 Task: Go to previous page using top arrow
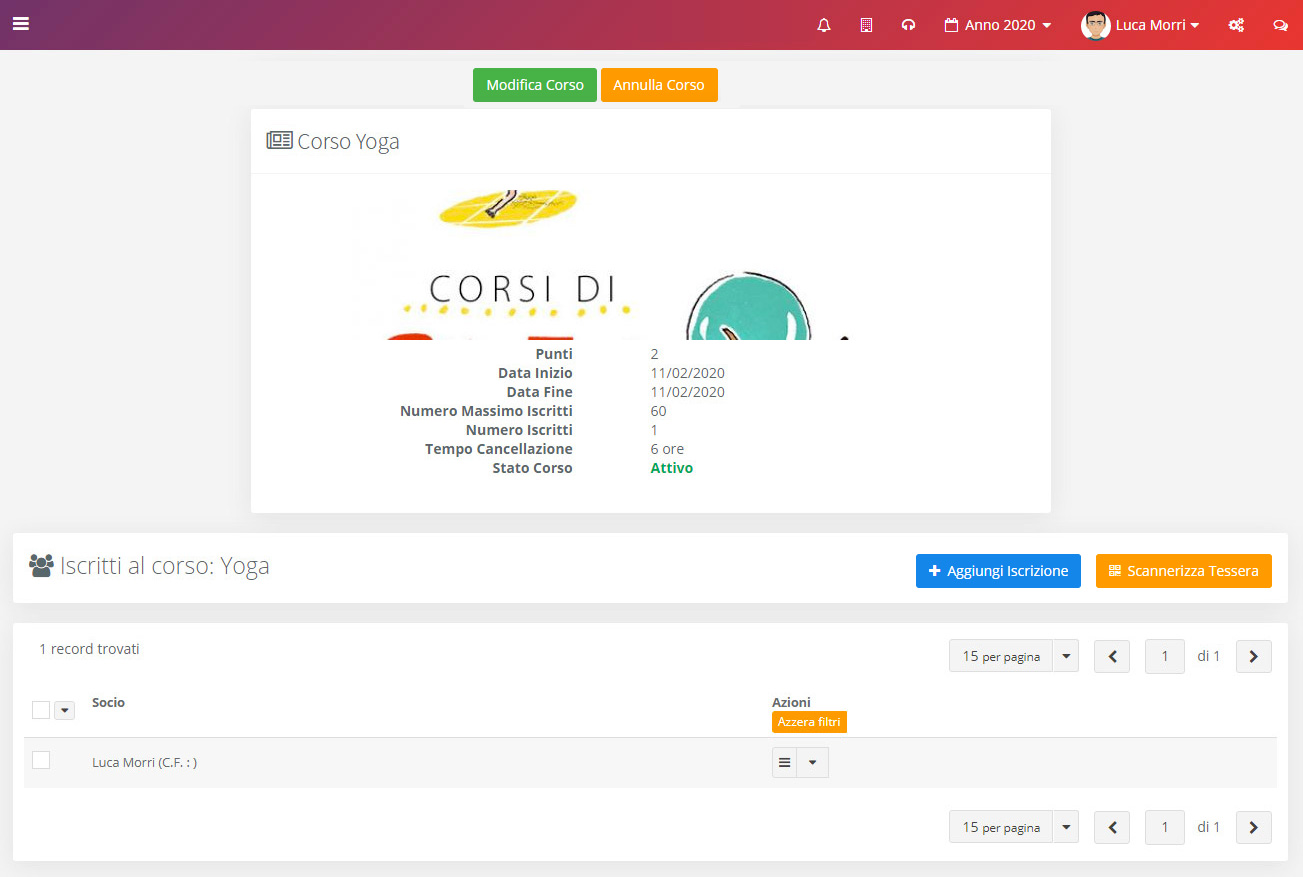(x=1112, y=656)
